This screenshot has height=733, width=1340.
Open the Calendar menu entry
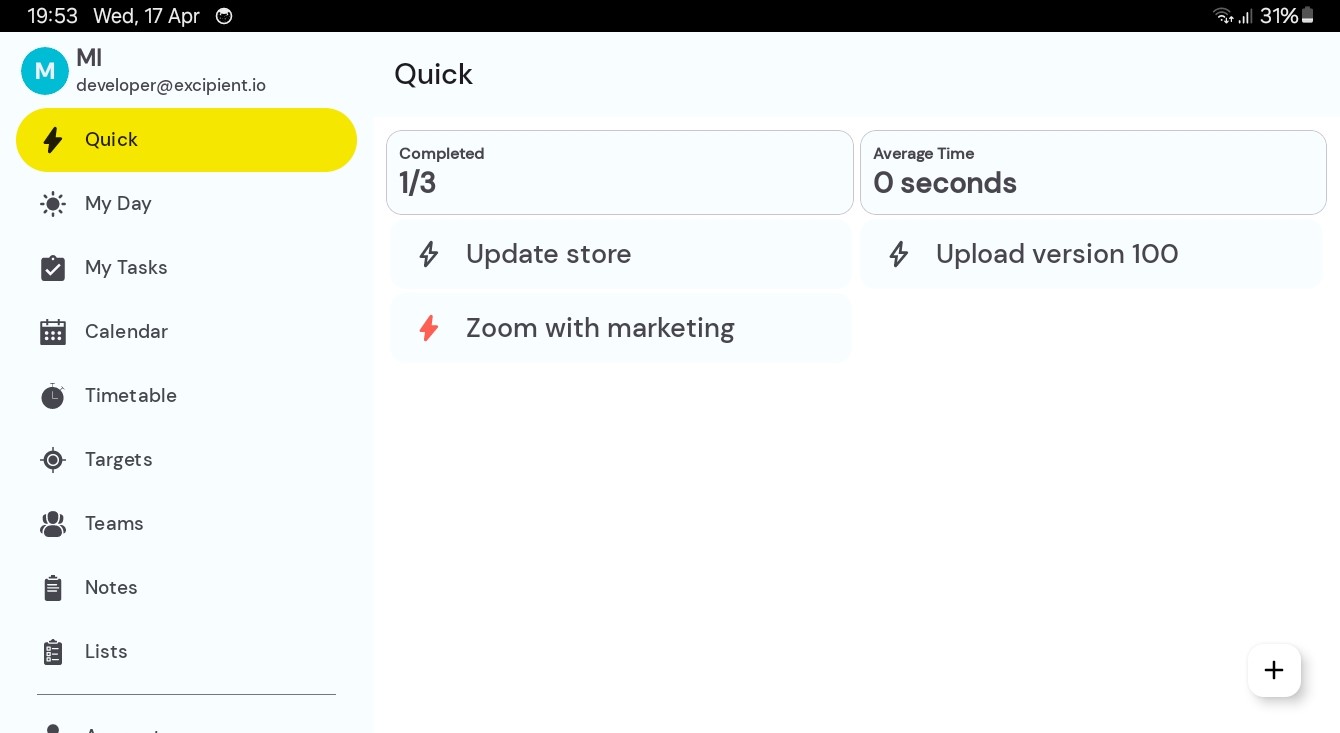click(x=126, y=332)
